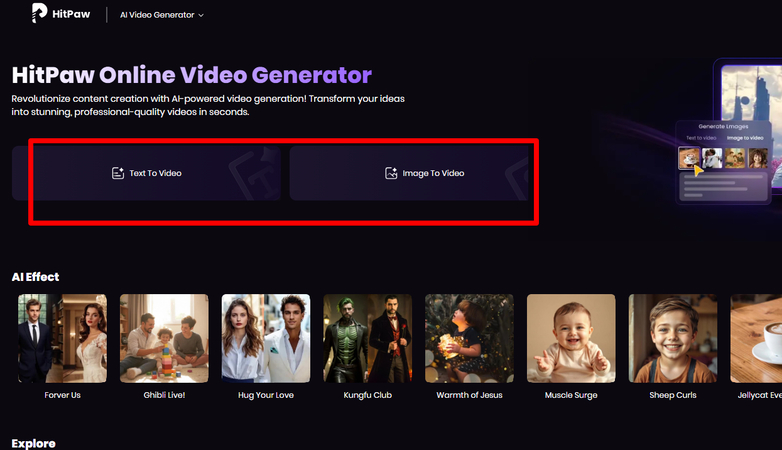Click the Ghibli Live! label text
782x450 pixels.
coord(164,395)
